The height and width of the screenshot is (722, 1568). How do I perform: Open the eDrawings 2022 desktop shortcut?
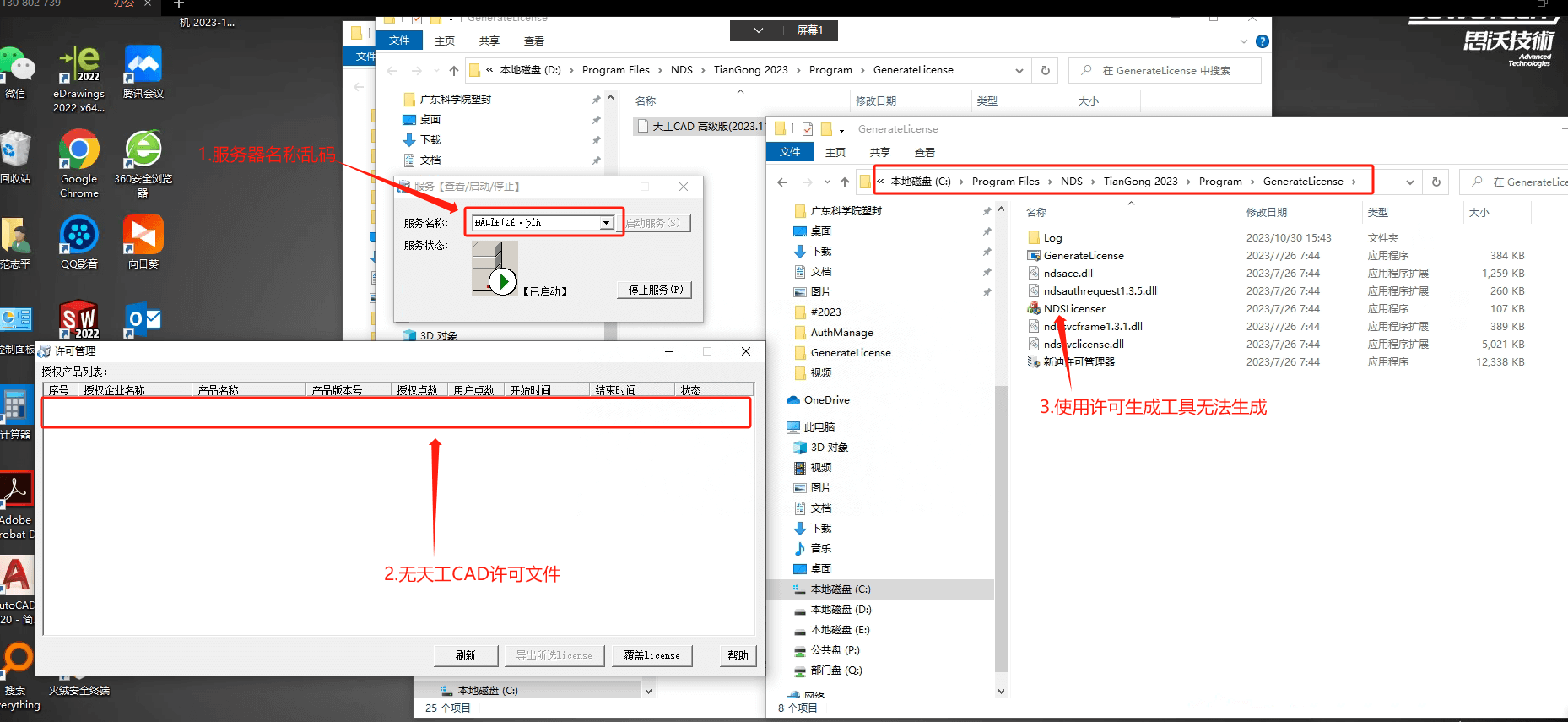pos(78,66)
